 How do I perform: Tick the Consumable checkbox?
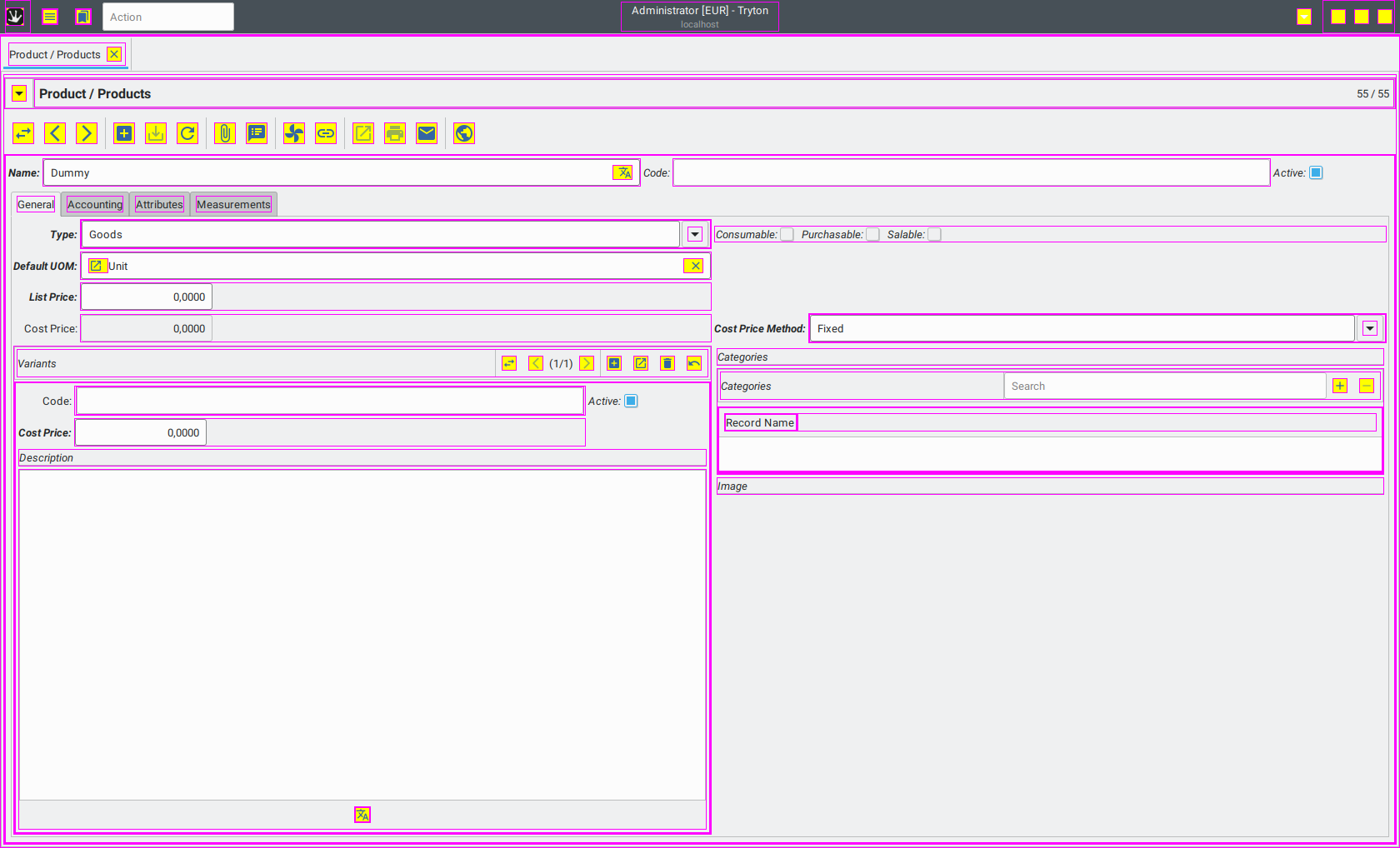pyautogui.click(x=787, y=235)
